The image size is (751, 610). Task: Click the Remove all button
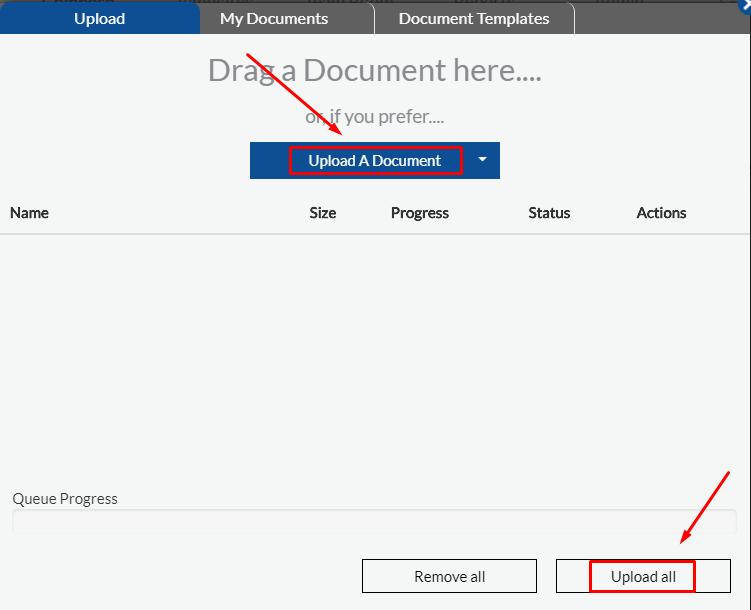click(449, 576)
